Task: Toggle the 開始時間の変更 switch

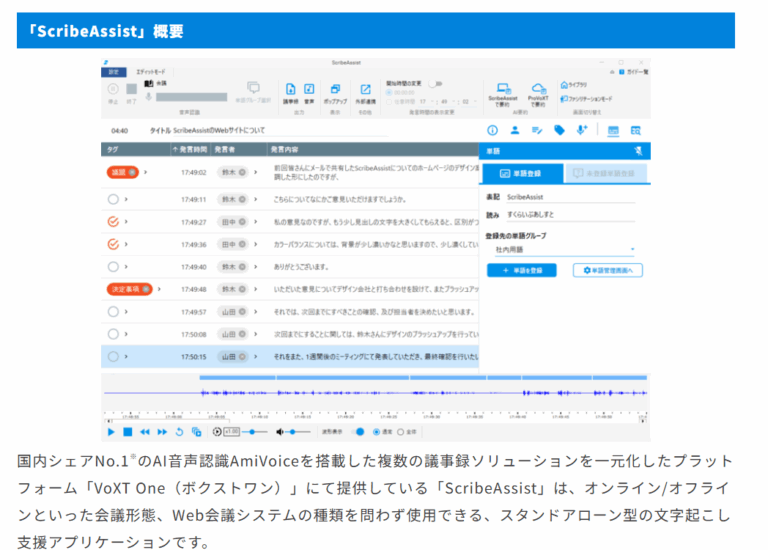Action: (435, 84)
